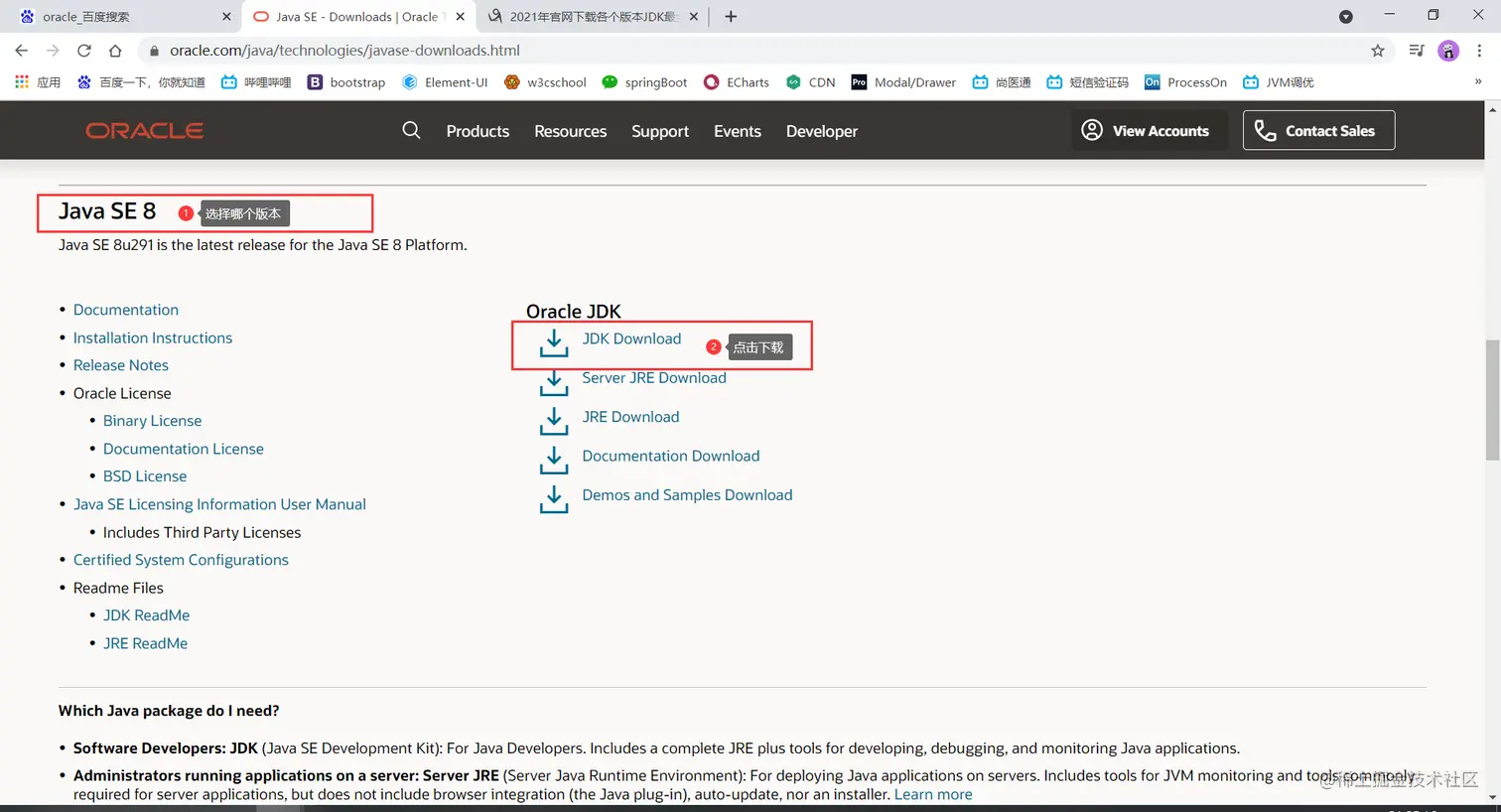Open the 应用 apps grid bookmark
1501x812 pixels.
[38, 82]
